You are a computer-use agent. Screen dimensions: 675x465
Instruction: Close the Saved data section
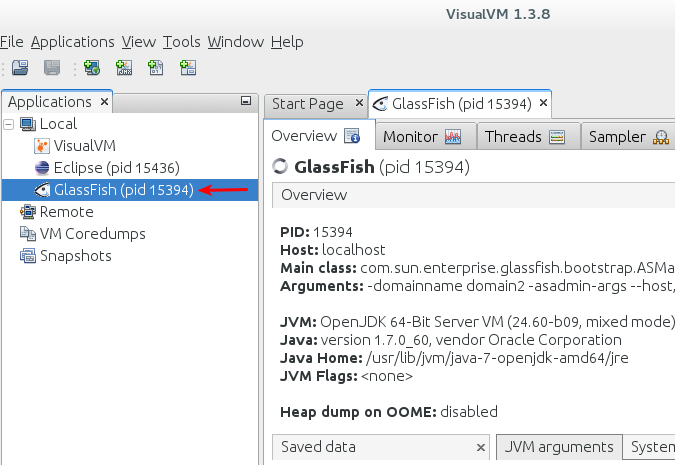coord(481,448)
